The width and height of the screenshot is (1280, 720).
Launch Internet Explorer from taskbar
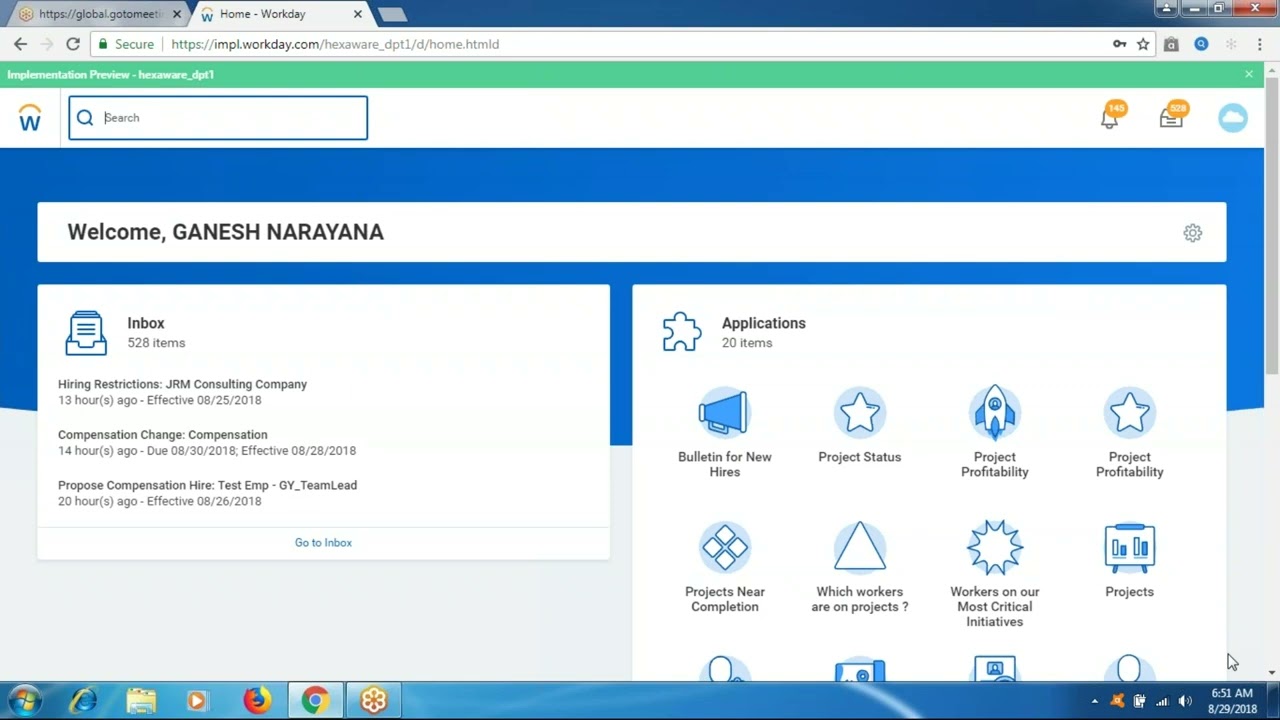pos(83,701)
